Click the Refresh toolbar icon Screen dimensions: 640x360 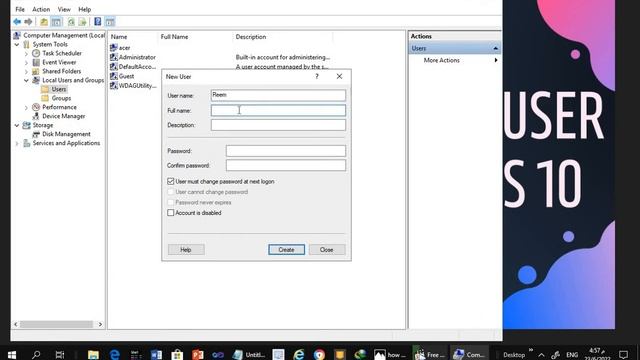click(x=71, y=22)
